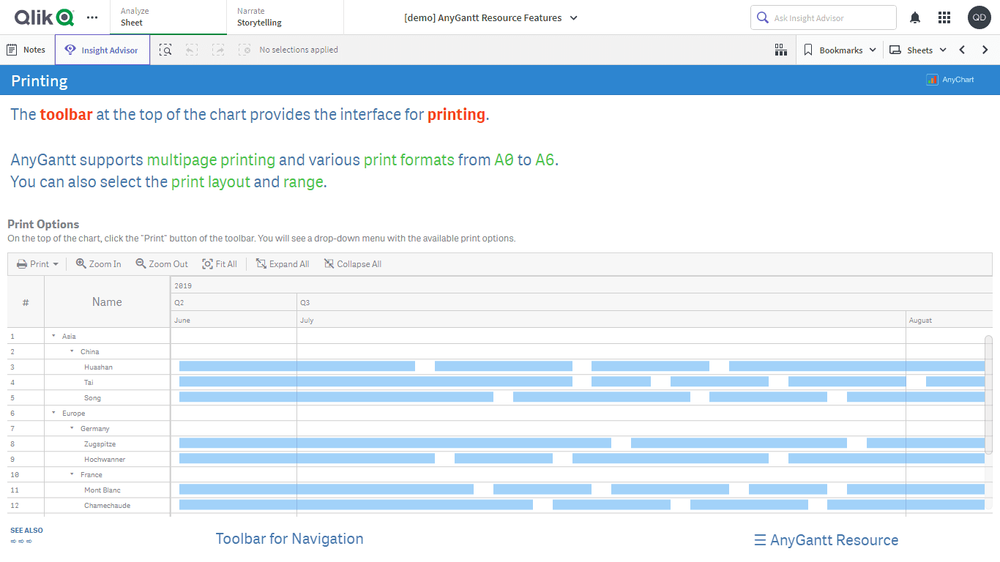Expand the Bookmarks dropdown

(840, 50)
